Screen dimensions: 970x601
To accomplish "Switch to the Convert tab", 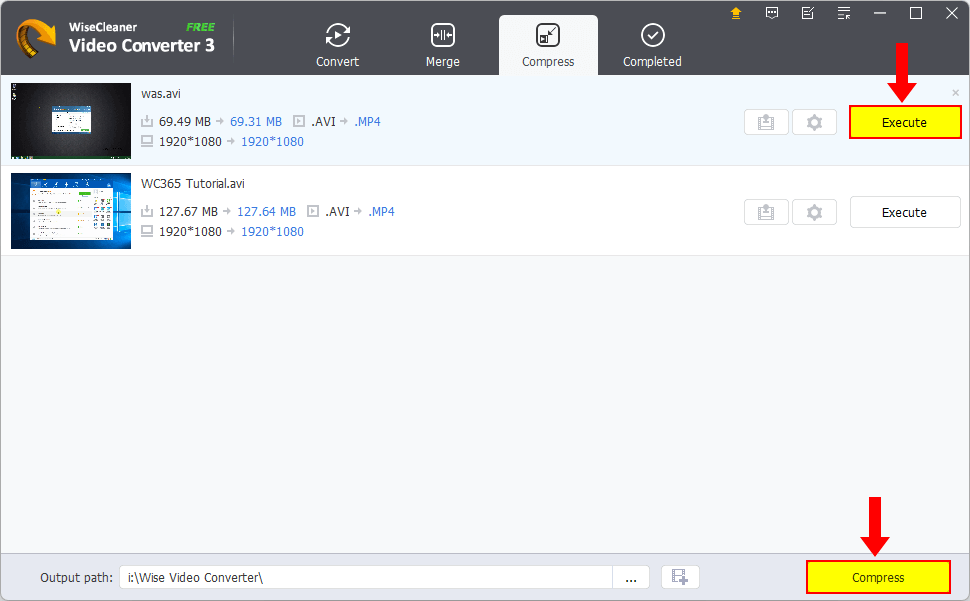I will 338,46.
